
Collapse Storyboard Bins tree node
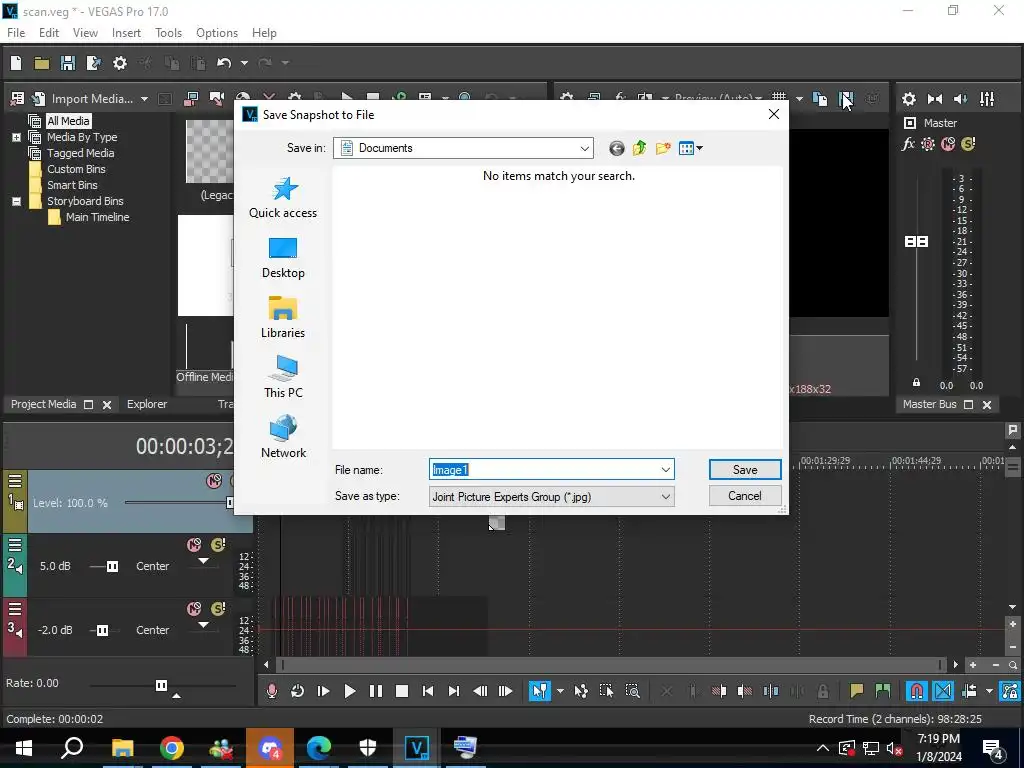click(16, 201)
